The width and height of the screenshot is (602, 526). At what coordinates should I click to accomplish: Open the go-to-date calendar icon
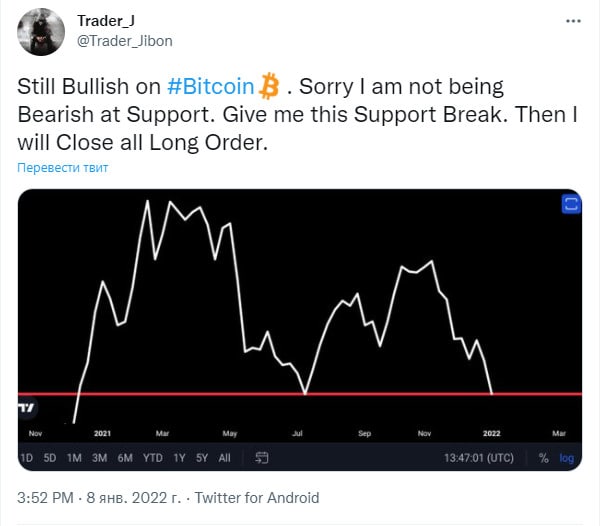click(x=262, y=458)
